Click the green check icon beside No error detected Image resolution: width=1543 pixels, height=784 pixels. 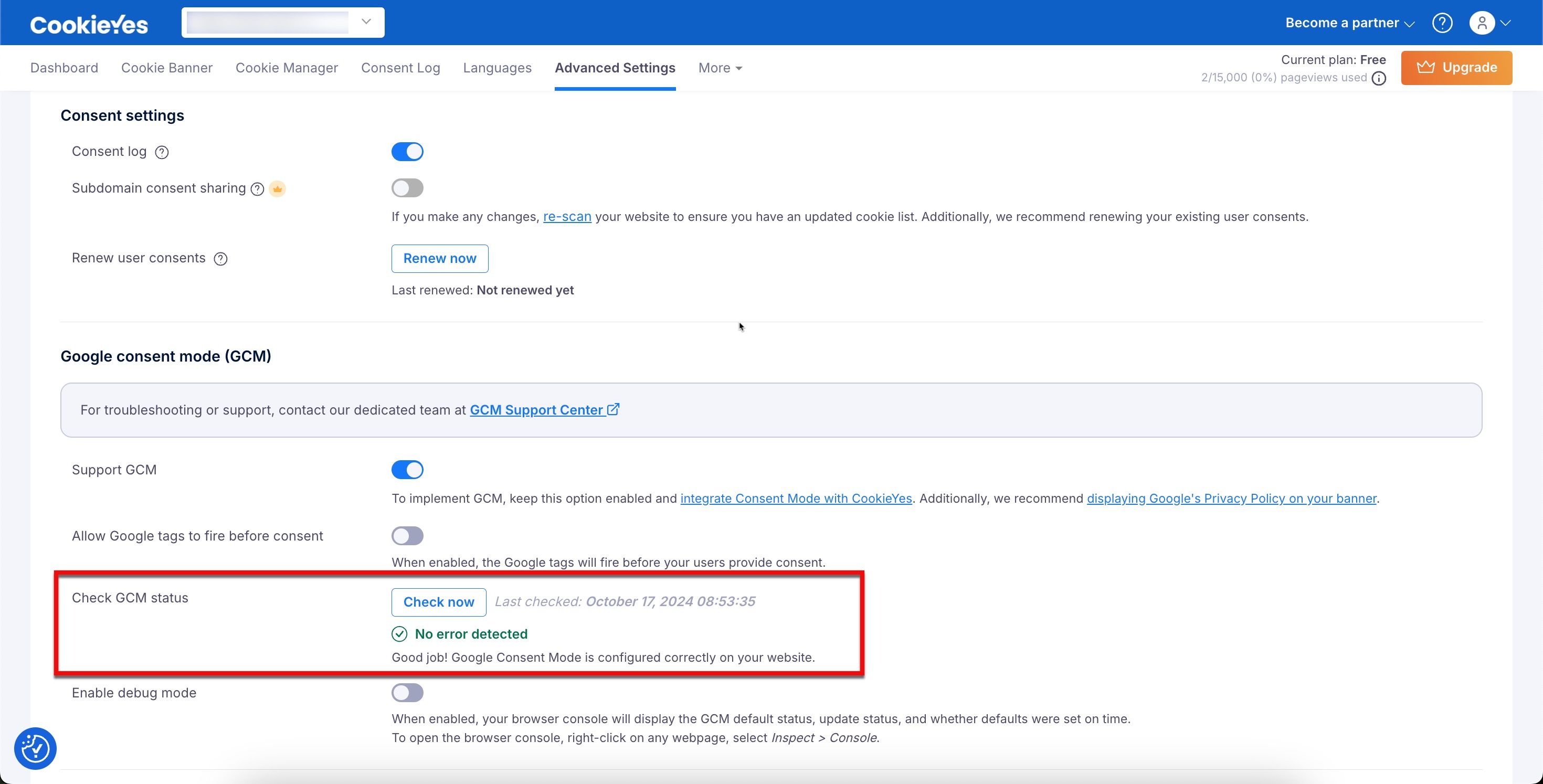399,634
